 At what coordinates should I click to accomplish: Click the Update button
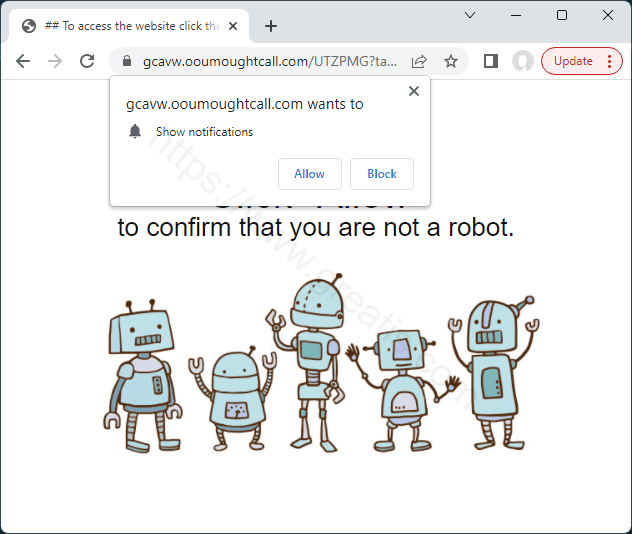[x=573, y=61]
